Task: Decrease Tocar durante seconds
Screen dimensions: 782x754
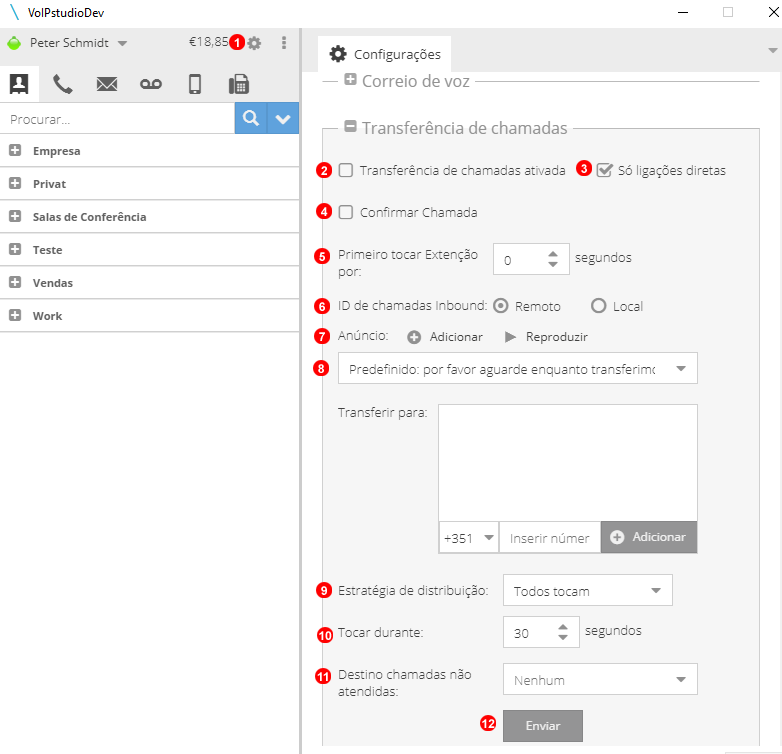Action: (563, 637)
